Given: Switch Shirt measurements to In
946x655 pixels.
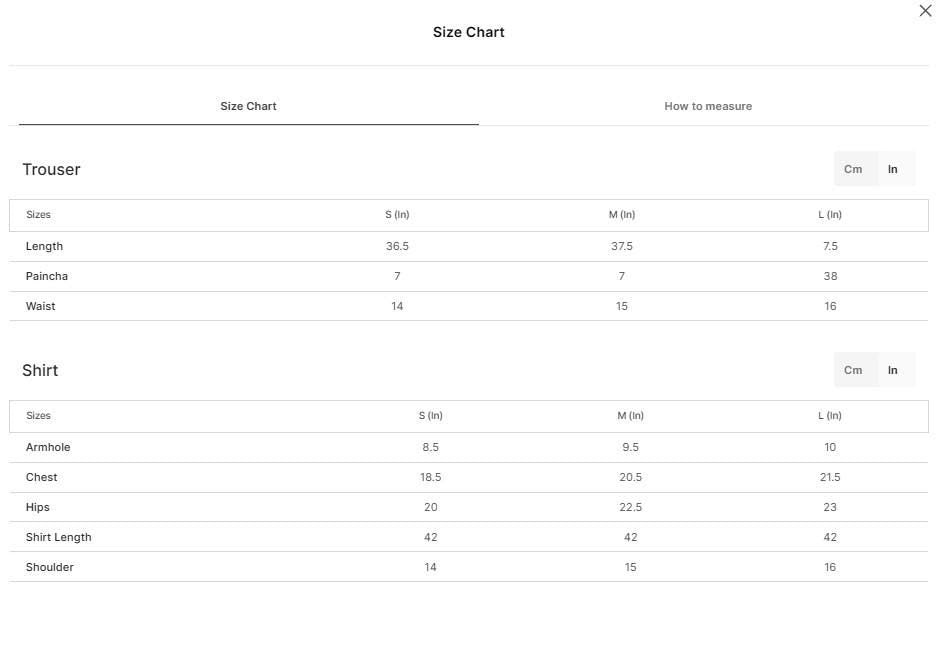Looking at the screenshot, I should 892,370.
